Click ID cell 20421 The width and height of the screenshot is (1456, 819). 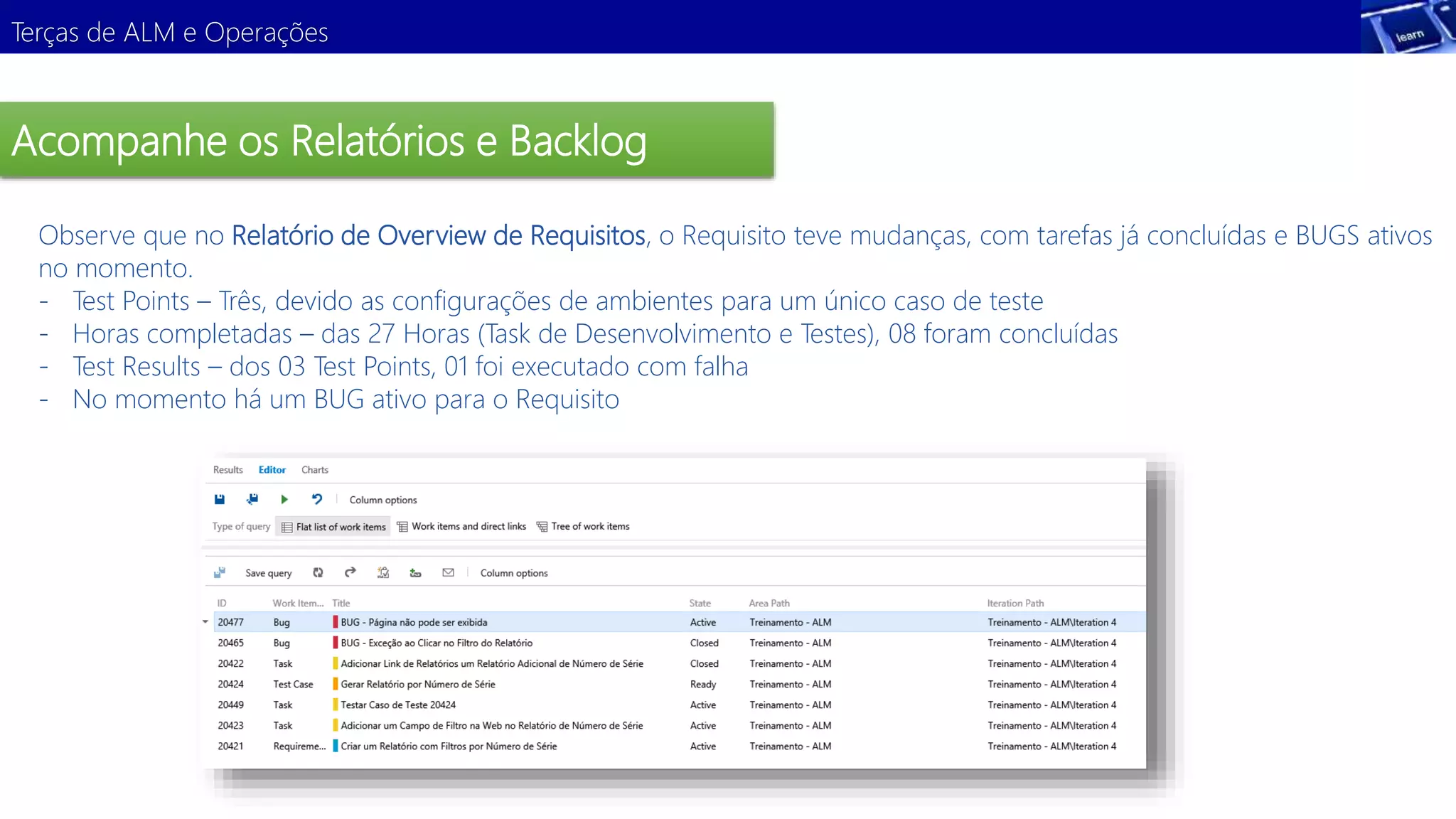coord(230,746)
